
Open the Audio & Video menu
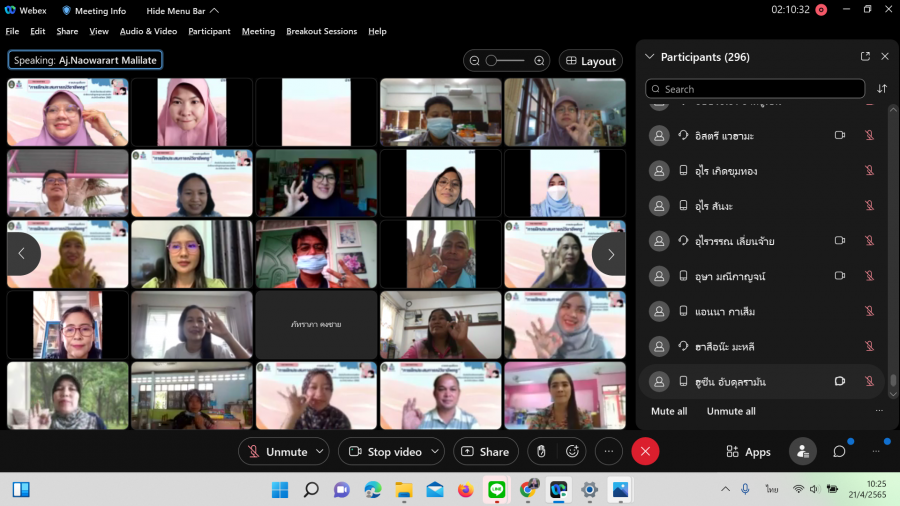(148, 31)
